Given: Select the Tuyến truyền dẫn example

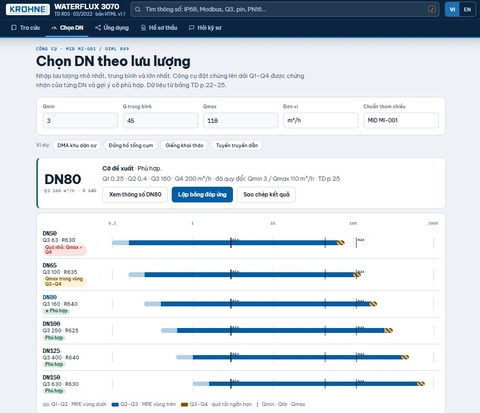Looking at the screenshot, I should [x=237, y=145].
